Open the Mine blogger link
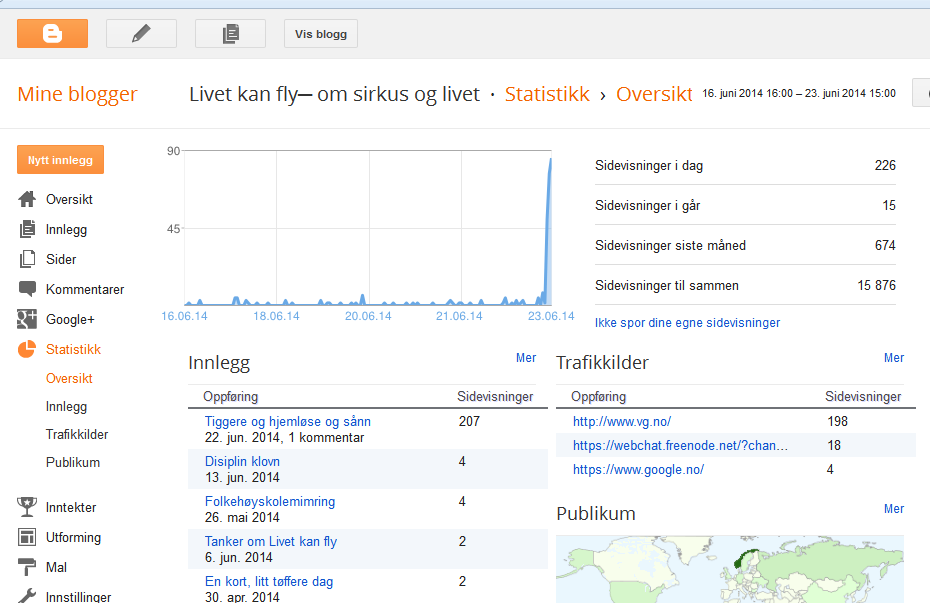930x603 pixels. [x=77, y=95]
